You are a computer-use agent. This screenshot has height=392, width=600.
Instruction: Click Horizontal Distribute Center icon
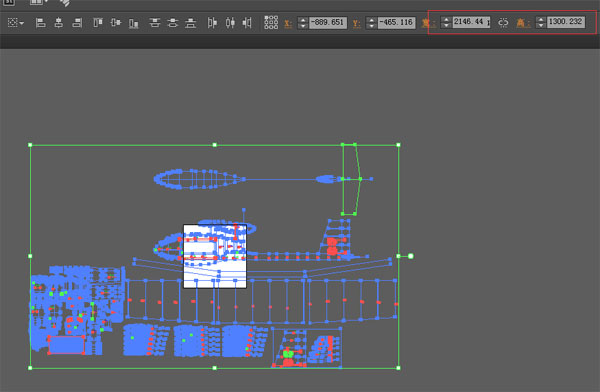[x=230, y=23]
